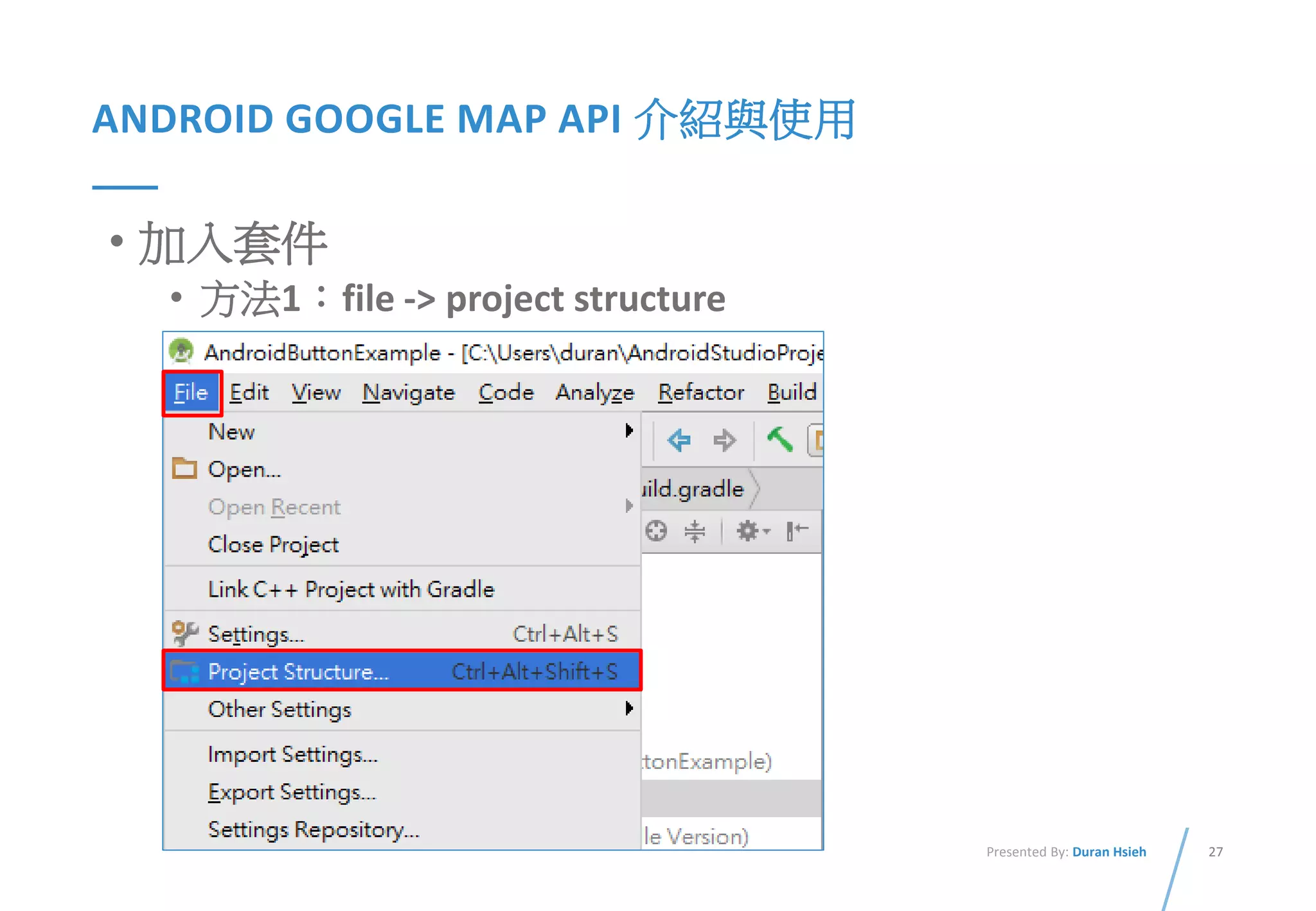Screen dimensions: 1316x911
Task: Open the Analyze menu
Action: (x=595, y=393)
